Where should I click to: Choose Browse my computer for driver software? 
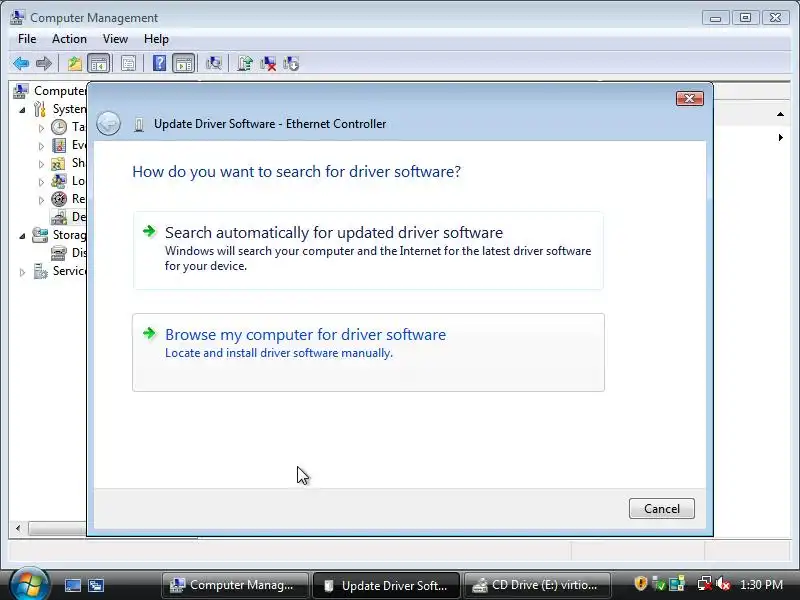368,353
